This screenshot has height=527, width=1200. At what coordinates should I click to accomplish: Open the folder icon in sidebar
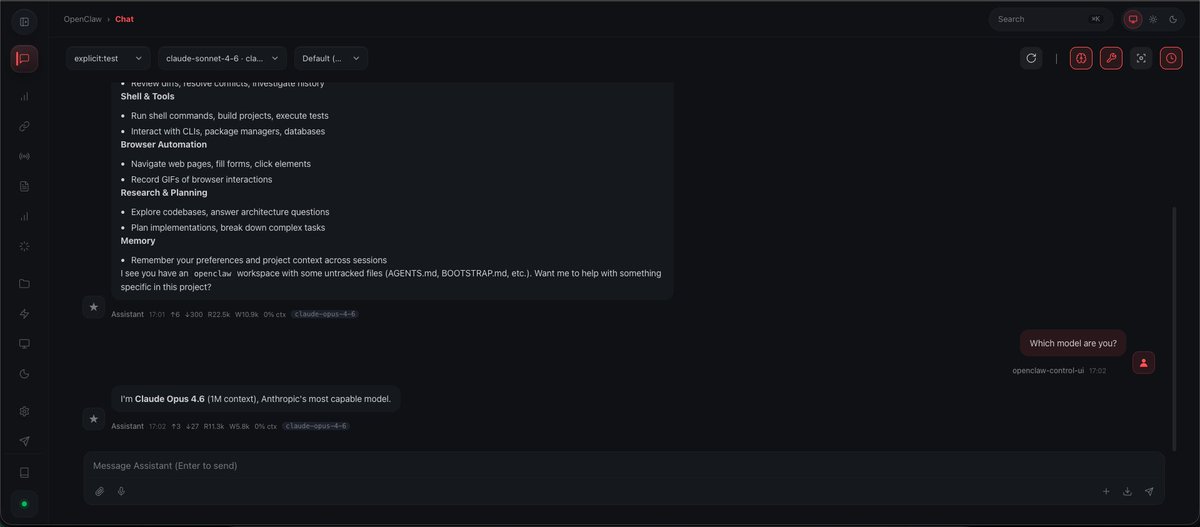point(24,283)
